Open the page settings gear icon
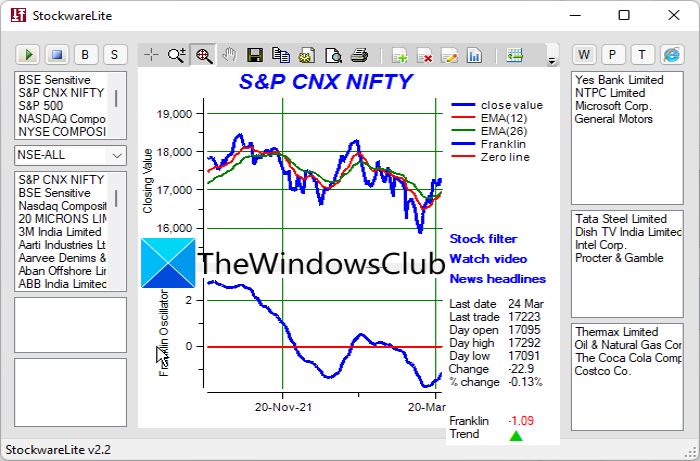700x461 pixels. click(307, 55)
